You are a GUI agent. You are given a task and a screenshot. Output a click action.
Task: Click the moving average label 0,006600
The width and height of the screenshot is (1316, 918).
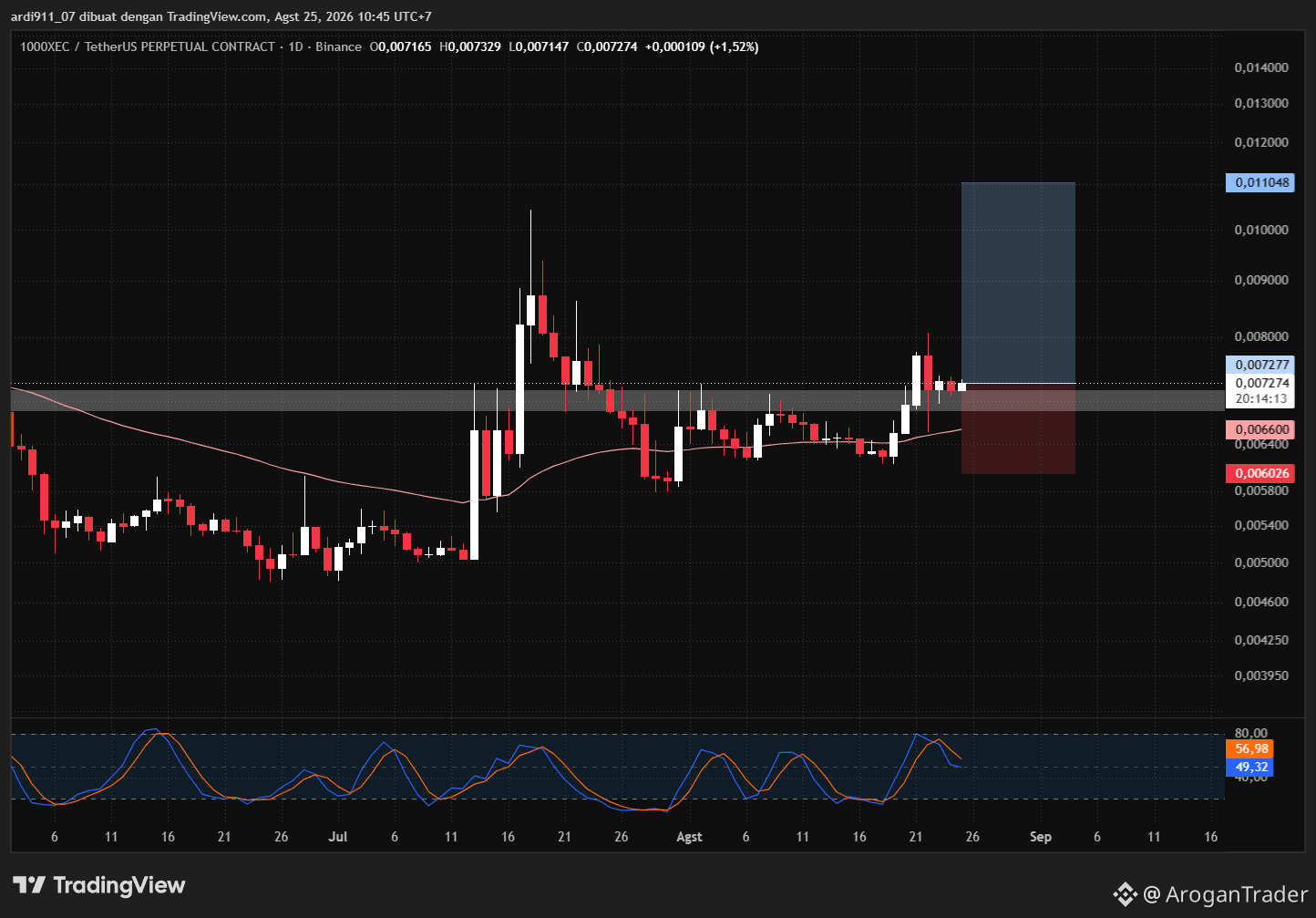click(x=1262, y=429)
